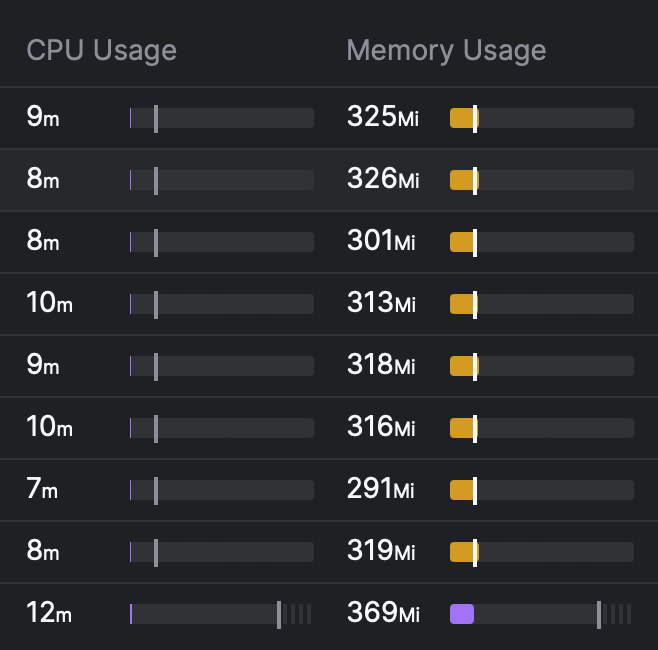
Task: Select the 301Mi memory value
Action: click(x=381, y=242)
